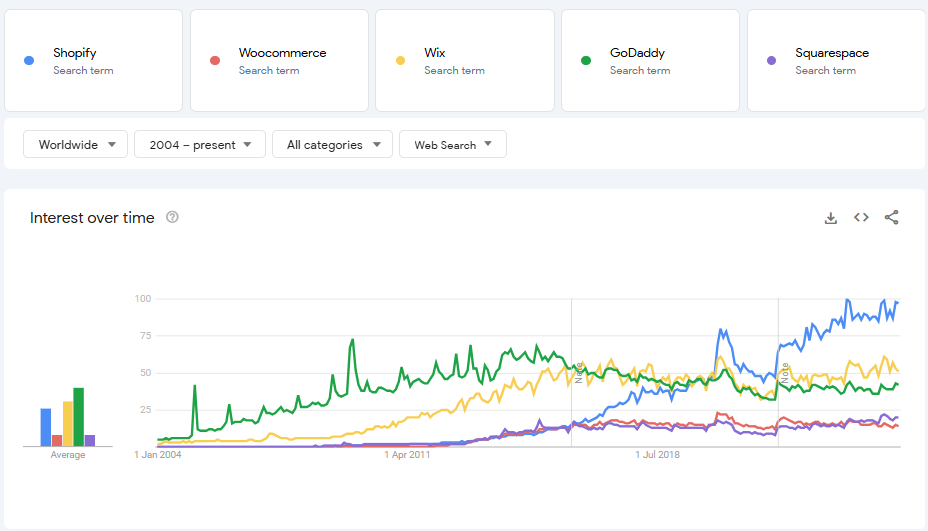Open the All categories dropdown
Screen dimensions: 928x531
332,145
